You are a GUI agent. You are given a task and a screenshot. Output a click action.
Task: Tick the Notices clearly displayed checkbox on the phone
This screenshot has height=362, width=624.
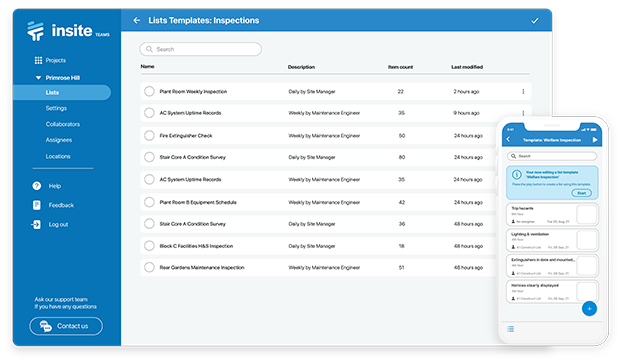587,291
